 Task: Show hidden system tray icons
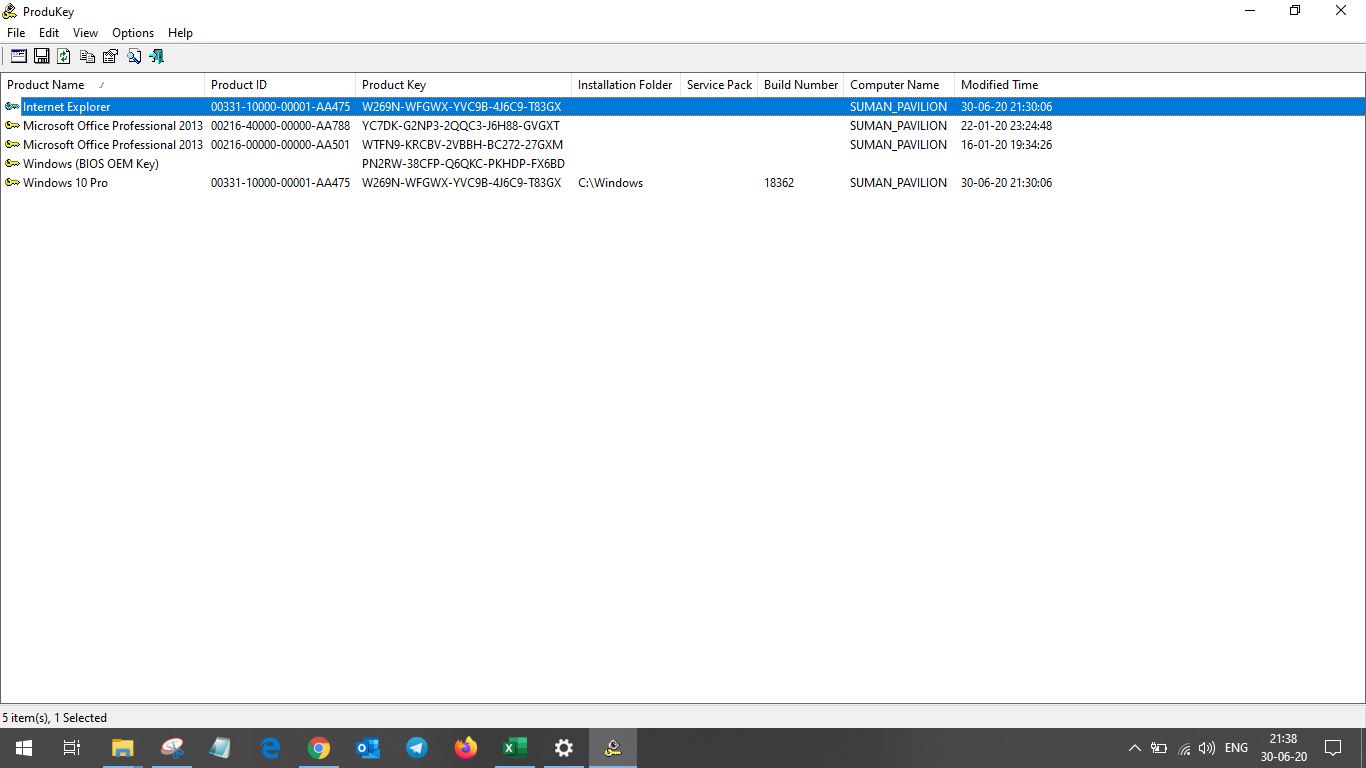pyautogui.click(x=1134, y=748)
